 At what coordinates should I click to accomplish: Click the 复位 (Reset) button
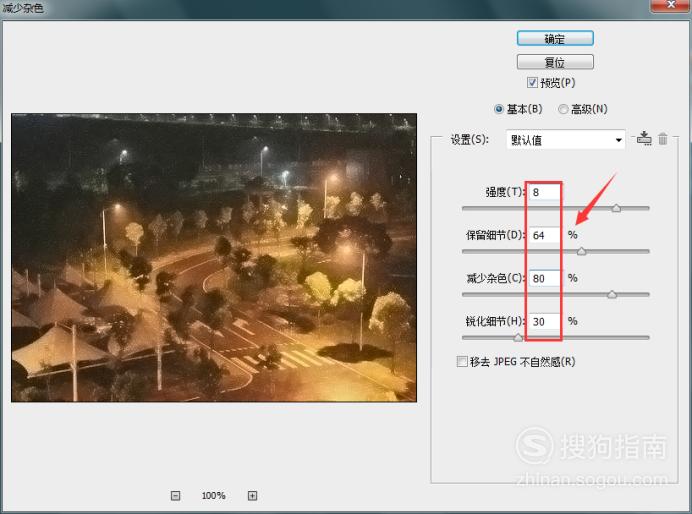coord(555,62)
